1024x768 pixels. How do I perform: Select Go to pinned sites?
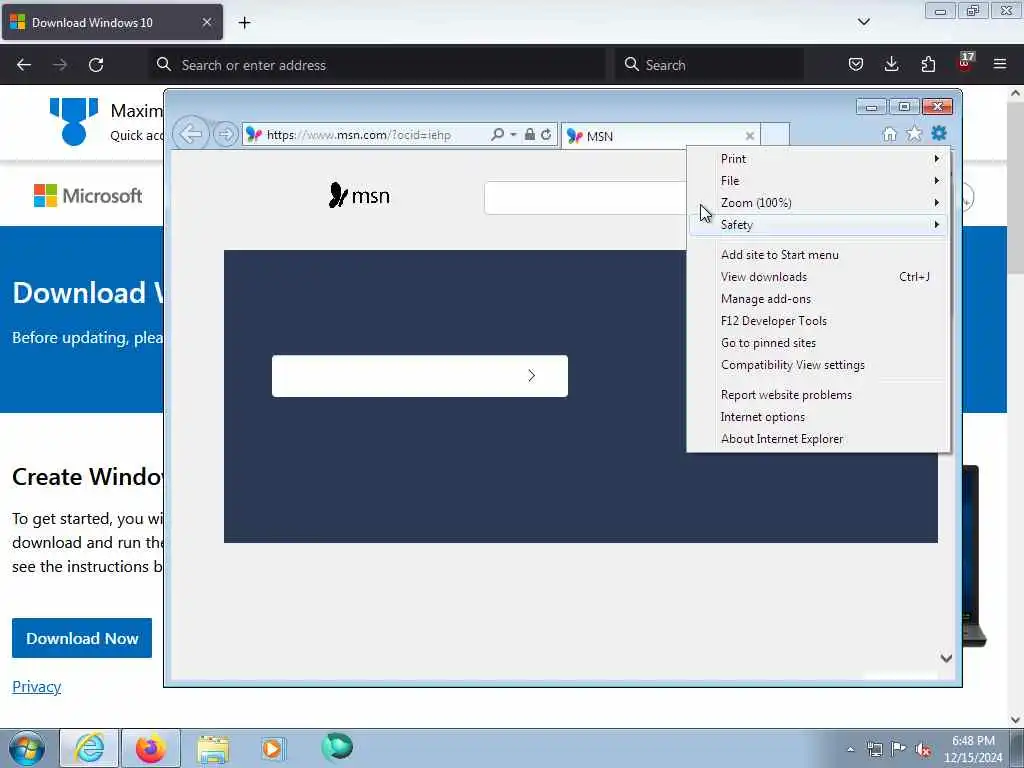coord(818,343)
